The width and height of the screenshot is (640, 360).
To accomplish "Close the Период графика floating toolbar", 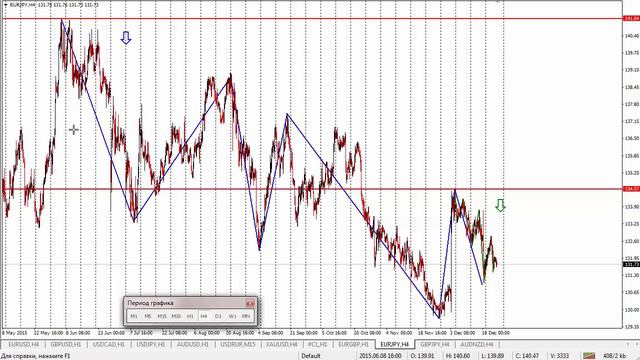I will (x=250, y=303).
